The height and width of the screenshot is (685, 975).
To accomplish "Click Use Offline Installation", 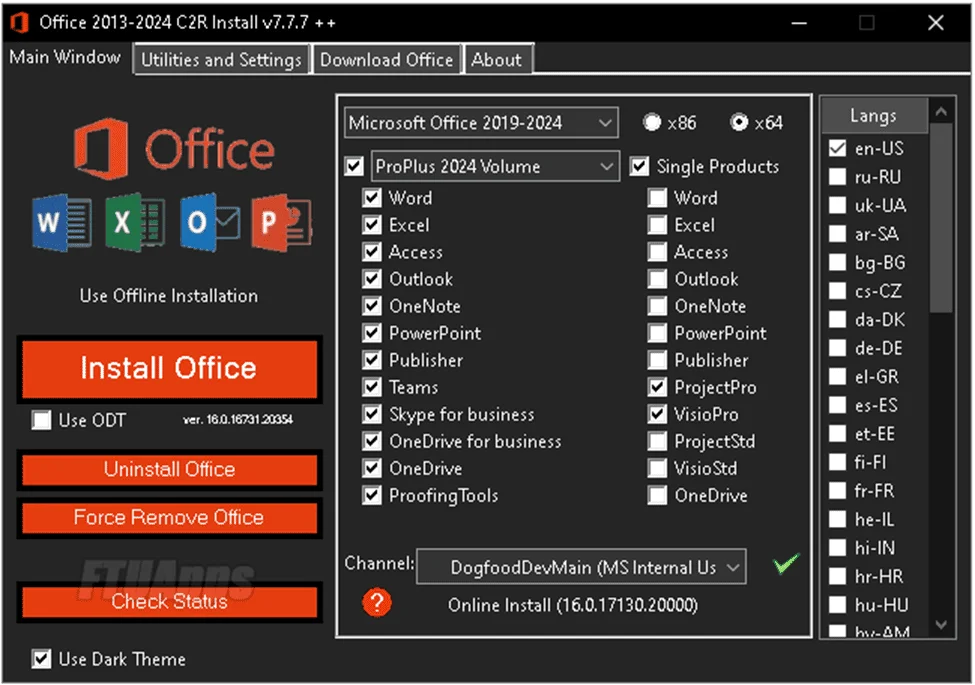I will click(169, 296).
